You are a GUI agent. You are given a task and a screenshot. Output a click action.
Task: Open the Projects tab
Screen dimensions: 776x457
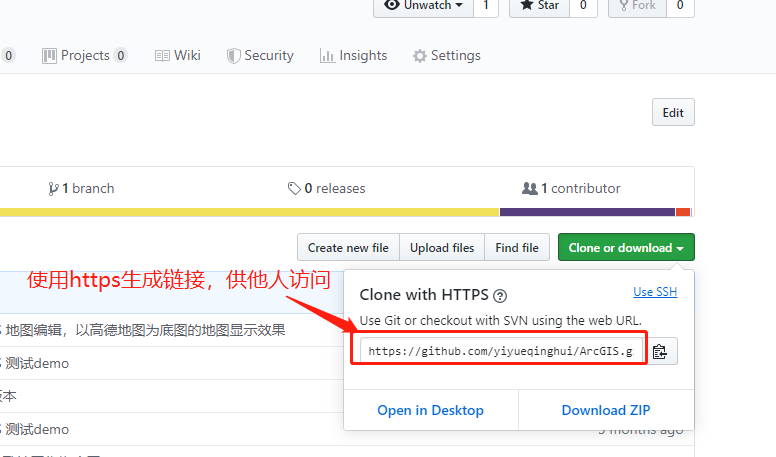click(x=85, y=55)
